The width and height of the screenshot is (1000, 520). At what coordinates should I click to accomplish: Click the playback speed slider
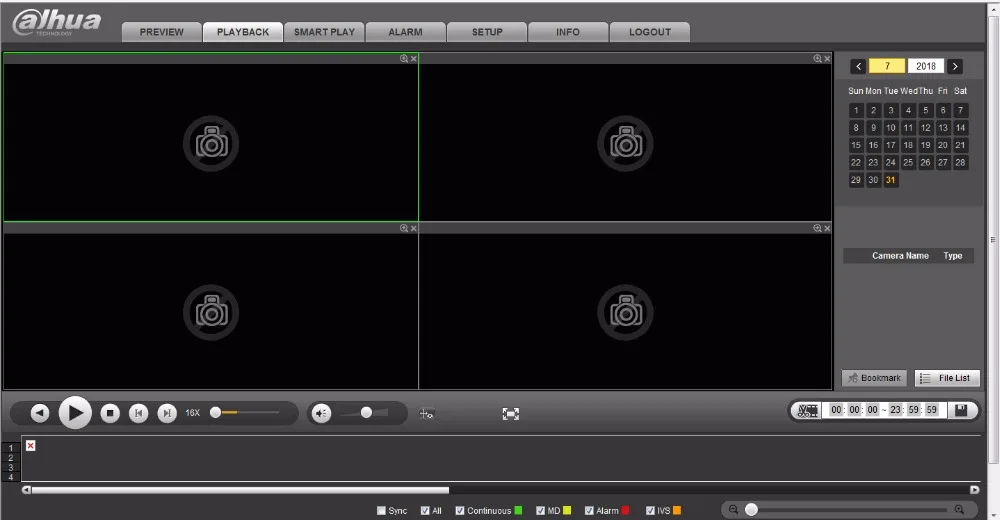point(246,413)
